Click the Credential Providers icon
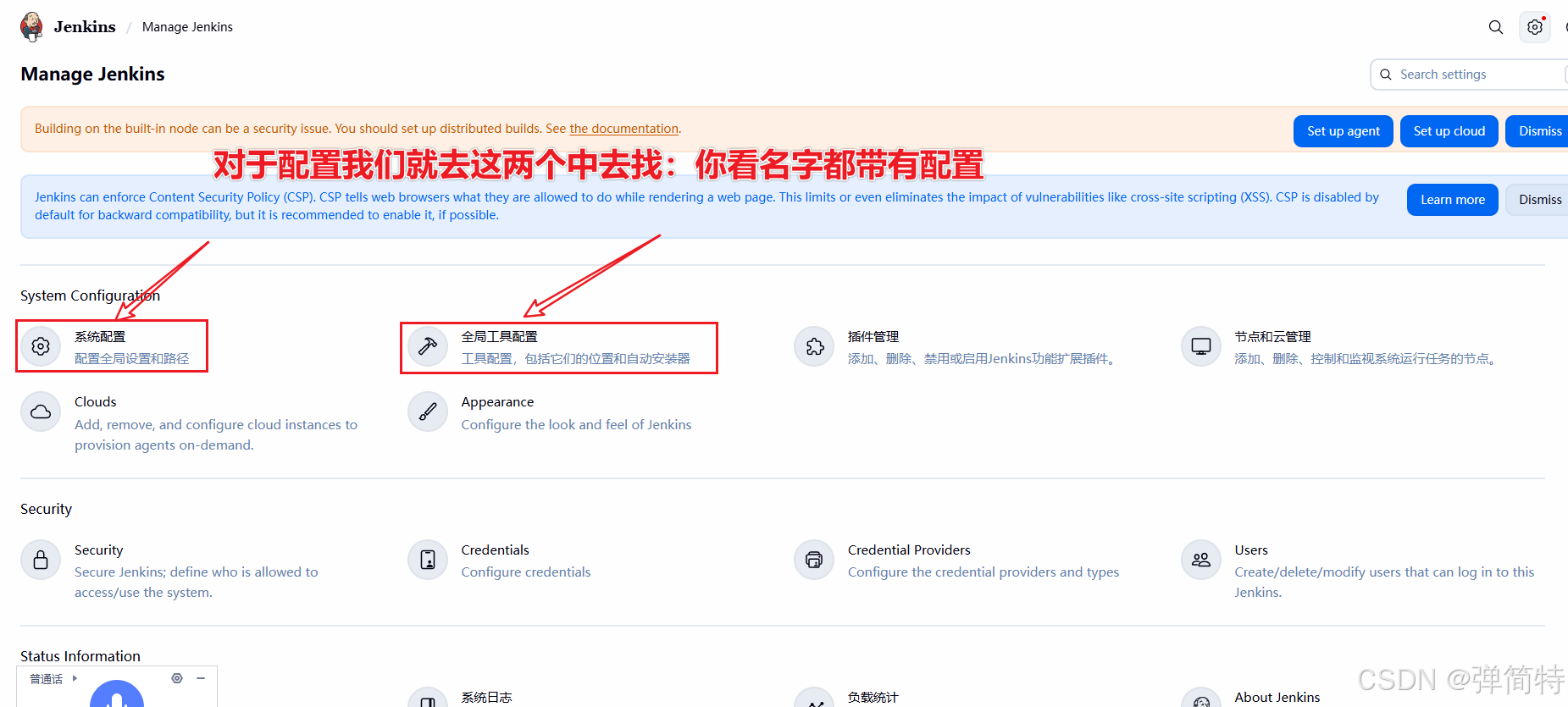Screen dimensions: 1568x707 [x=814, y=560]
